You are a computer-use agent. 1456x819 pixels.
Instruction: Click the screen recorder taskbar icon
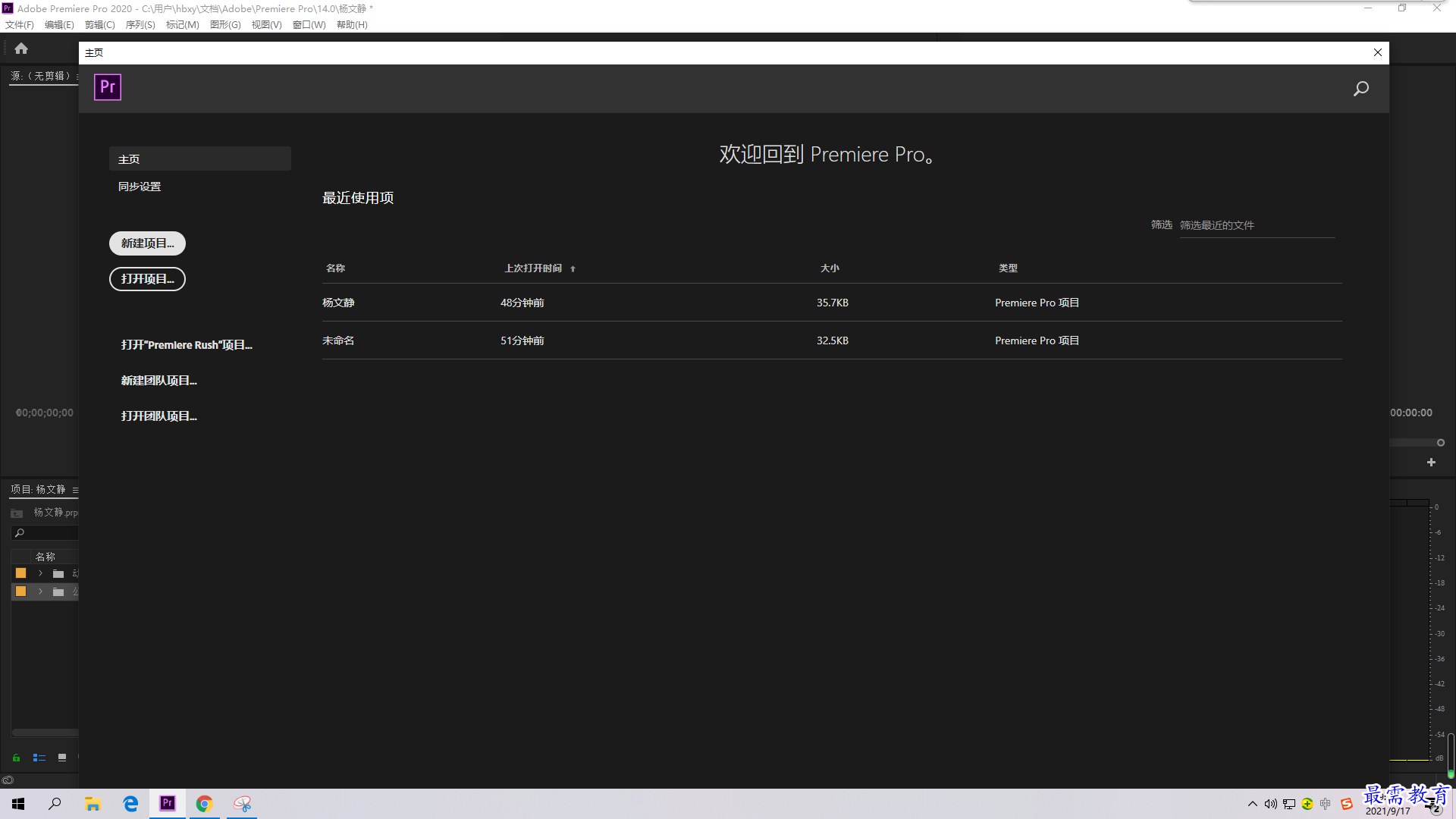coord(242,804)
